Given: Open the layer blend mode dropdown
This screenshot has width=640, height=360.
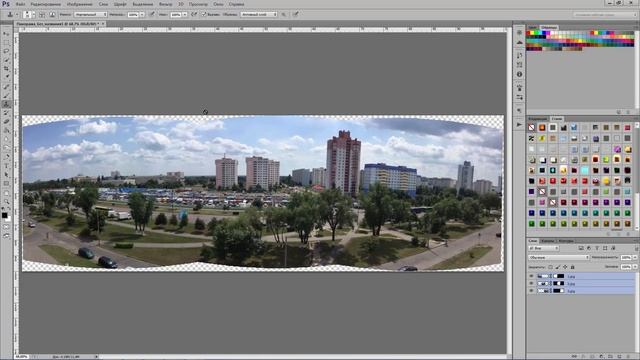Looking at the screenshot, I should [559, 257].
